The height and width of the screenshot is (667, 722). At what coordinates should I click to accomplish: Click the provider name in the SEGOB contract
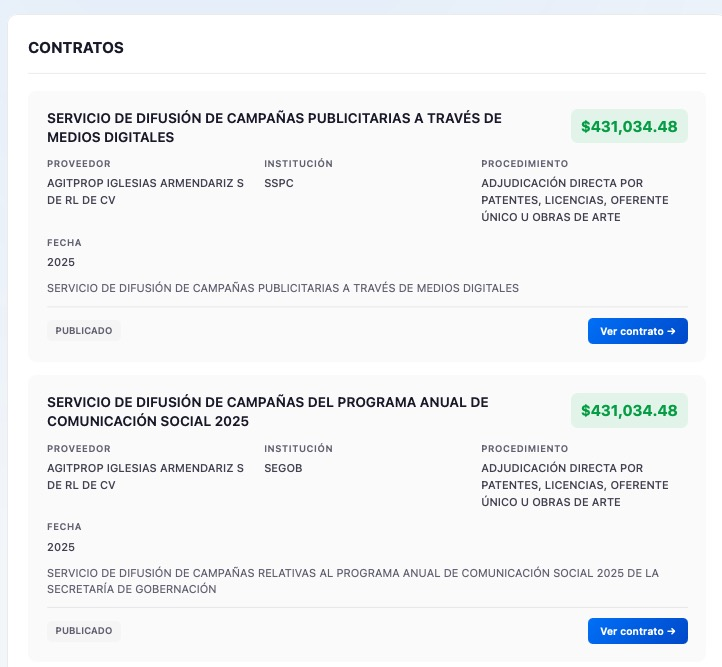point(145,476)
